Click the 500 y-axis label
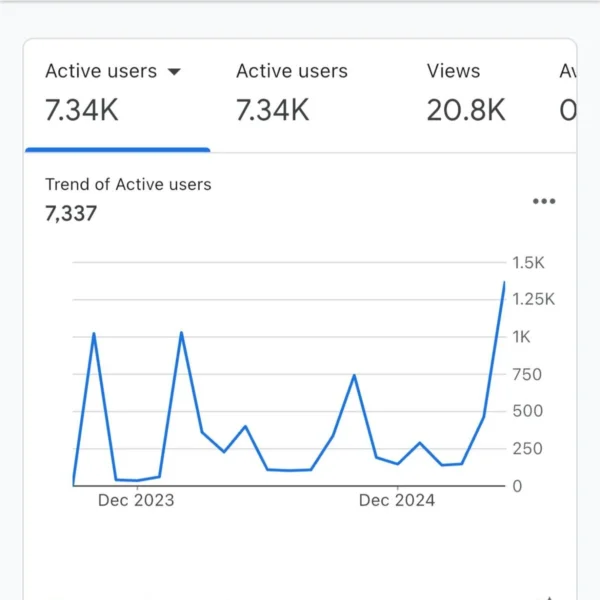Image resolution: width=600 pixels, height=600 pixels. tap(528, 411)
